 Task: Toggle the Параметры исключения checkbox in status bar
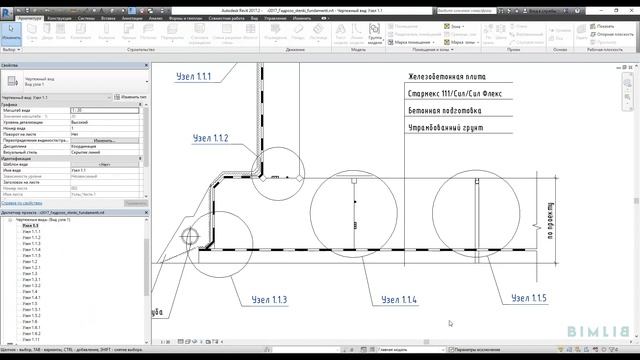pos(451,350)
